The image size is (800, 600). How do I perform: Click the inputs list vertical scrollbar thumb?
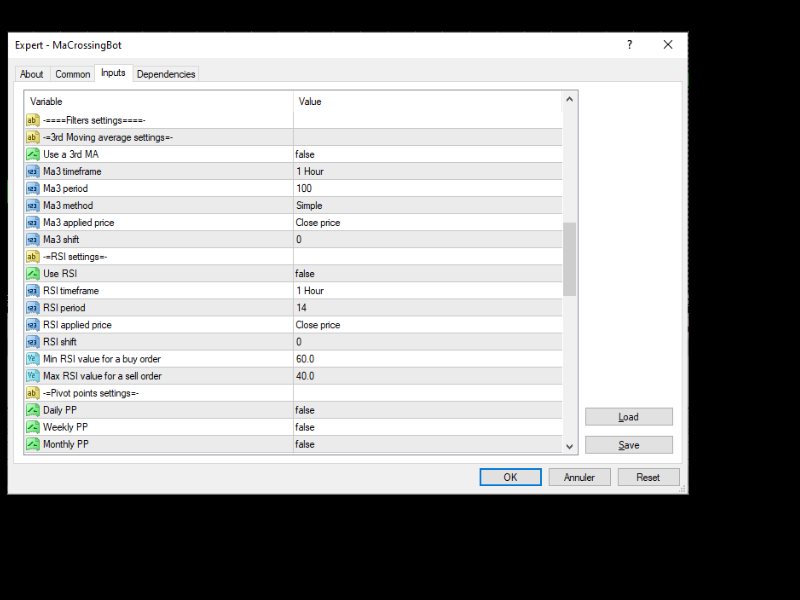pyautogui.click(x=569, y=259)
